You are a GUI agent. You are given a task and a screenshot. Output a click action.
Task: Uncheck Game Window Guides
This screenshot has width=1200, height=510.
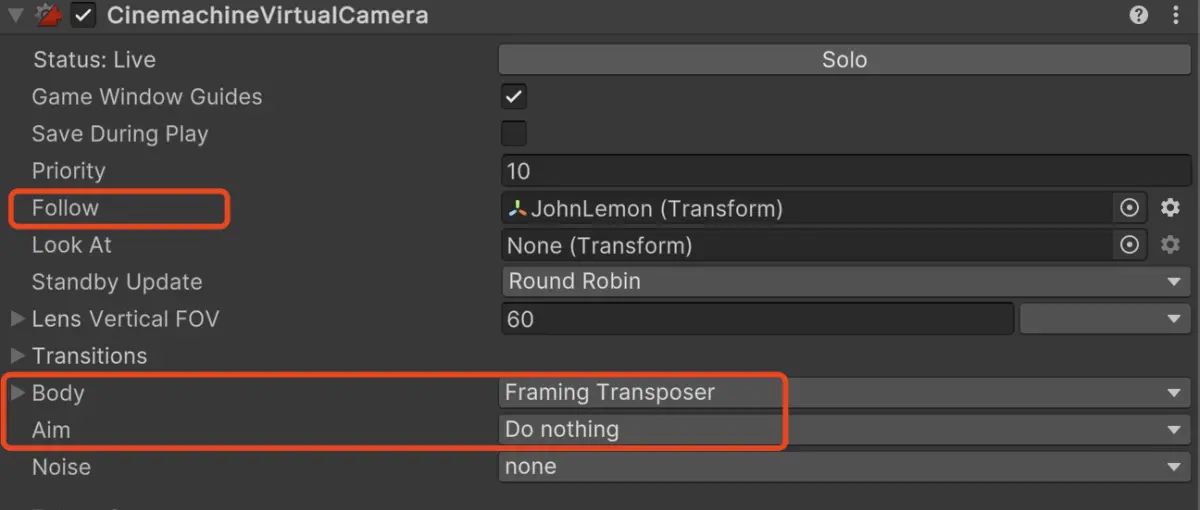[x=514, y=97]
